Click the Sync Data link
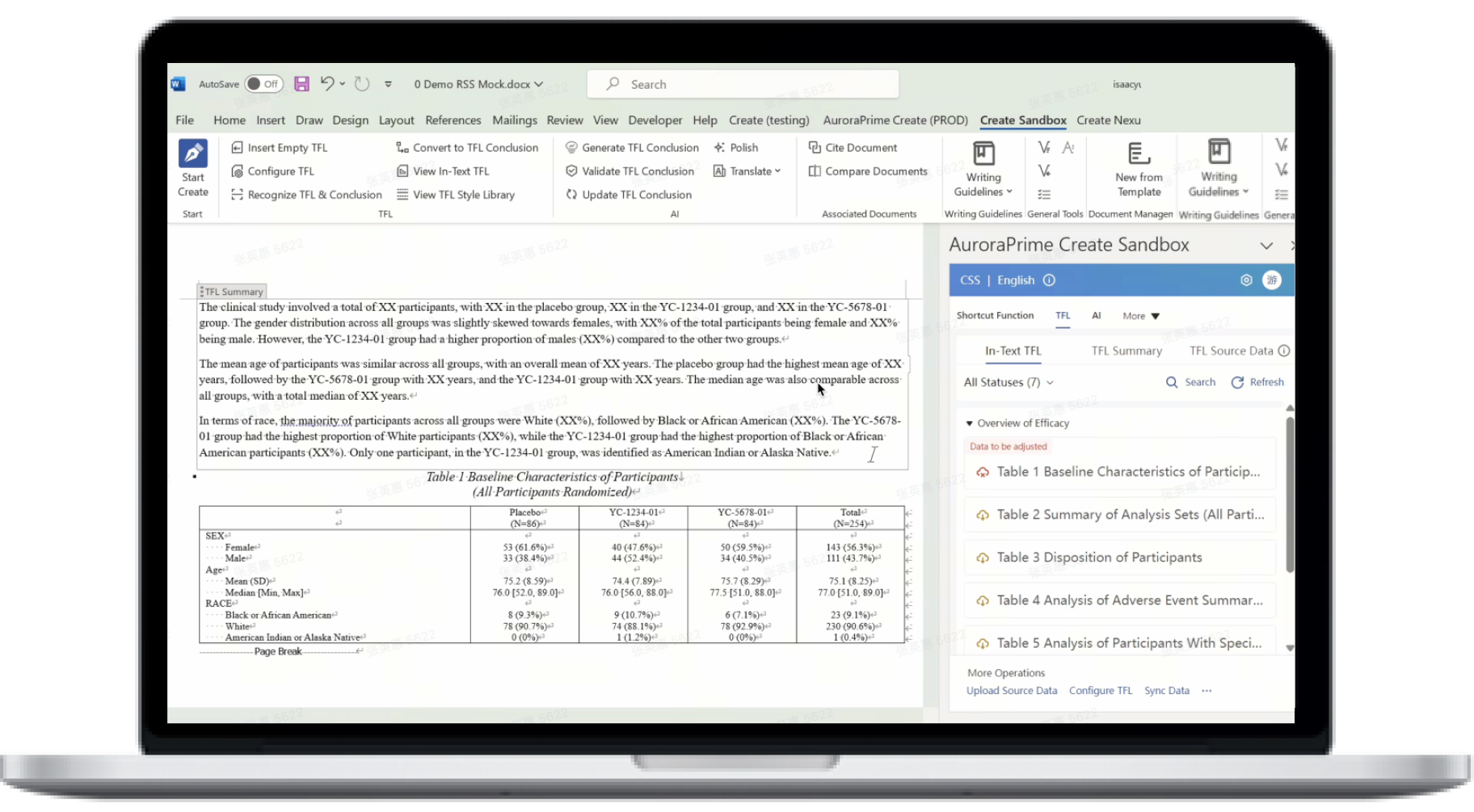The image size is (1474, 812). (1167, 691)
